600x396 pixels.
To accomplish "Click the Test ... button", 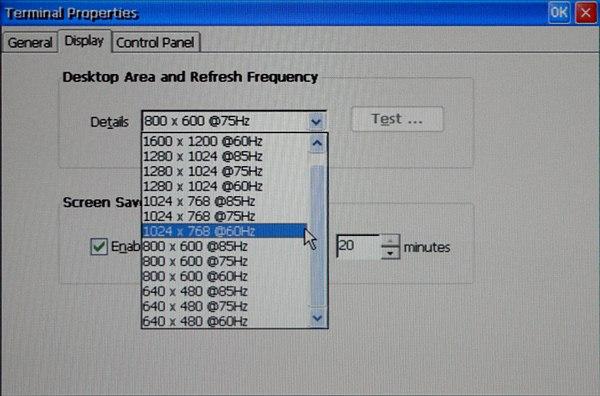I will pos(397,119).
